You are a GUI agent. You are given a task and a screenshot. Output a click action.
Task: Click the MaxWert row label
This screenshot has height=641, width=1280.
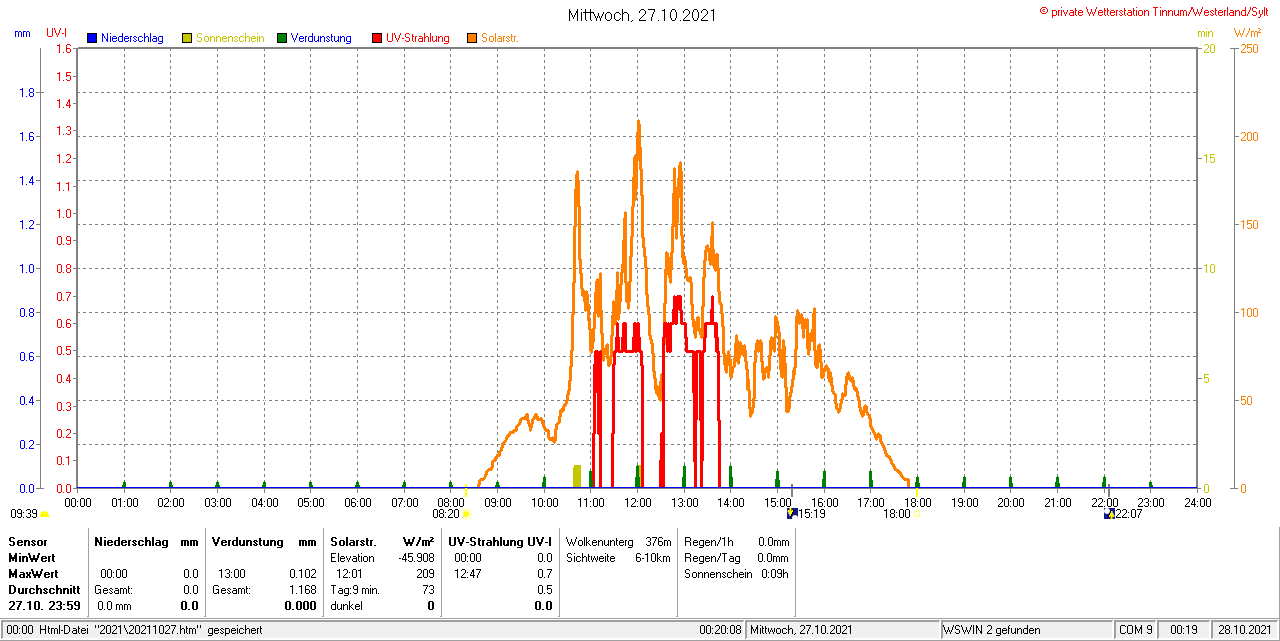[33, 574]
